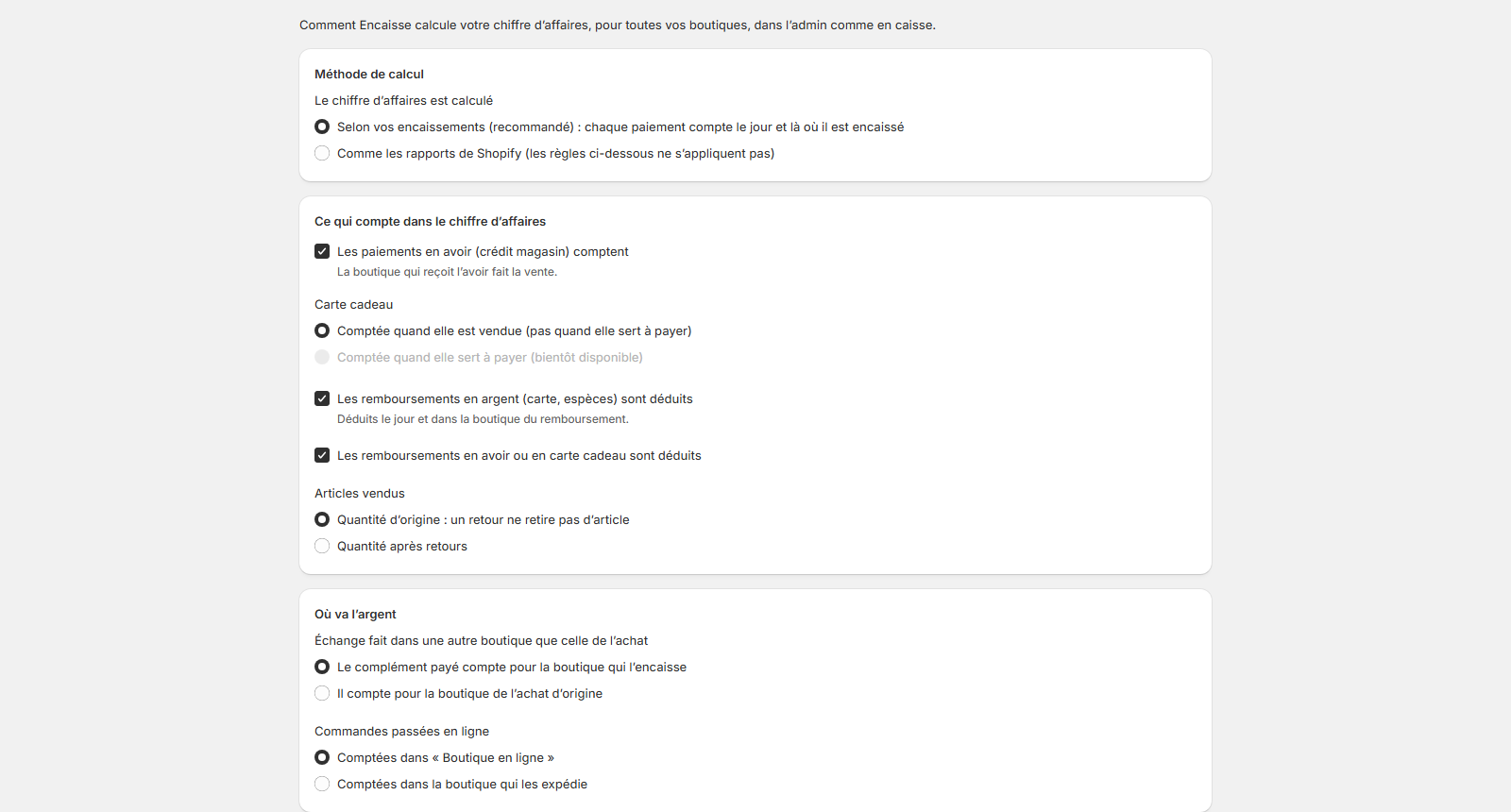Select 'Comptées dans « Boutique en ligne »' radio
This screenshot has width=1511, height=812.
[x=322, y=757]
